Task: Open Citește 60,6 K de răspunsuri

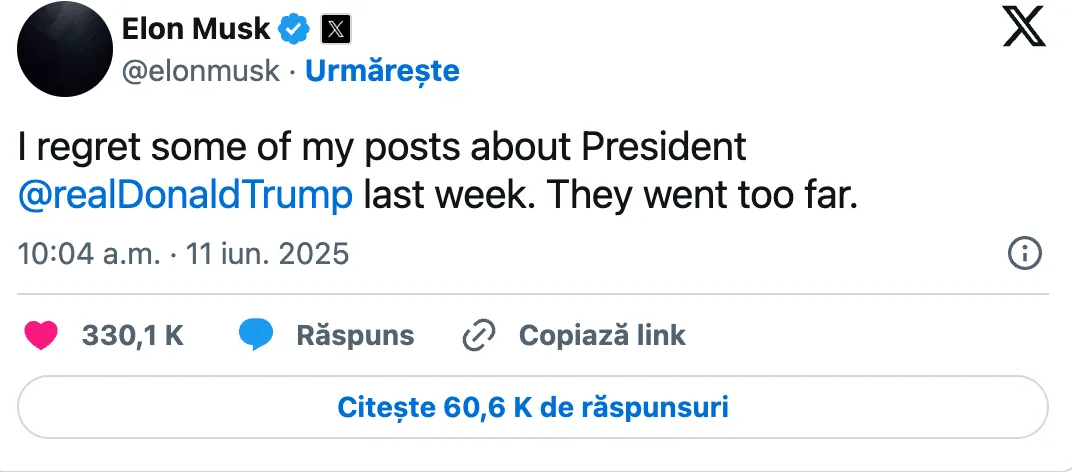Action: click(533, 407)
